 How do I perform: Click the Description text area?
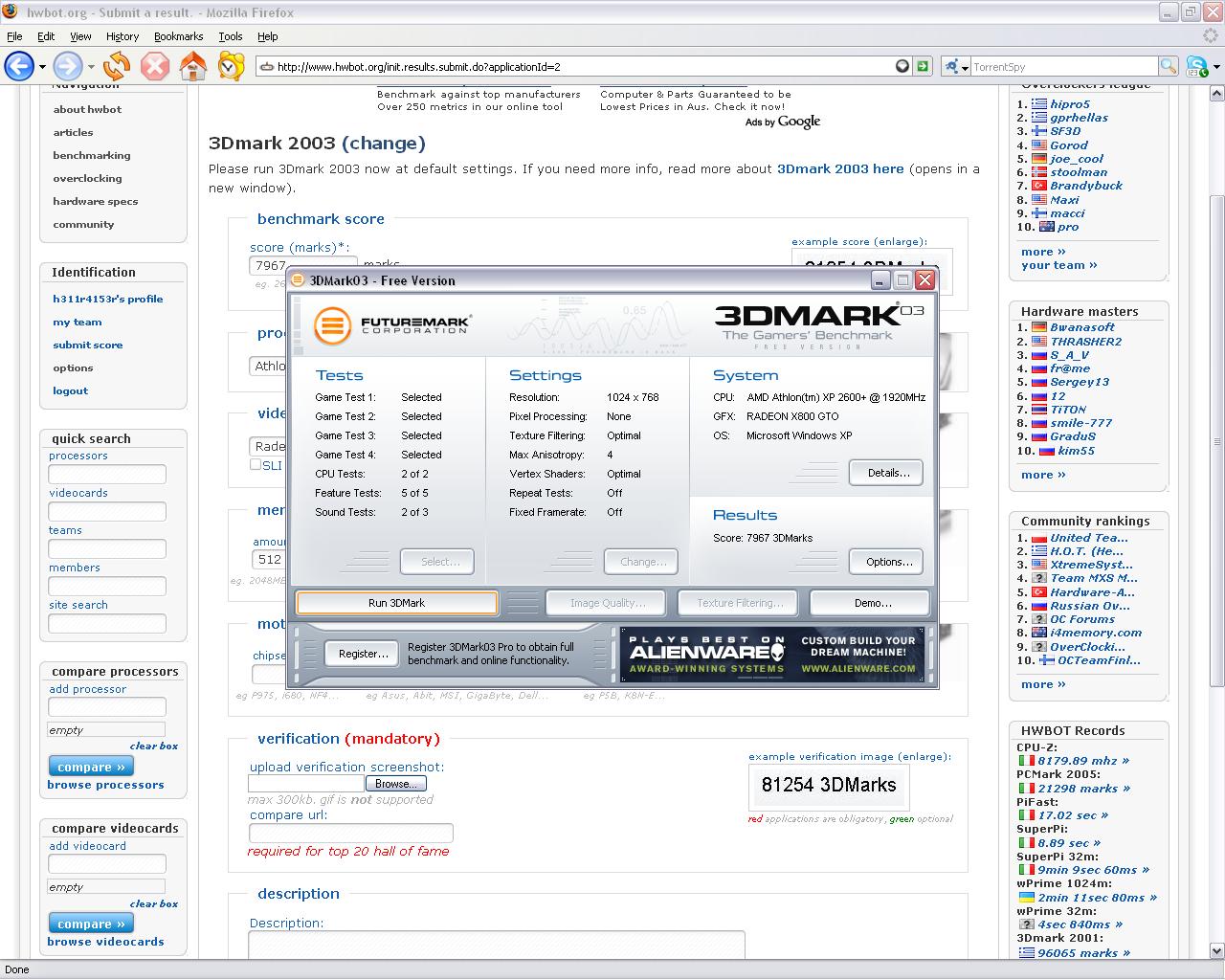[497, 946]
